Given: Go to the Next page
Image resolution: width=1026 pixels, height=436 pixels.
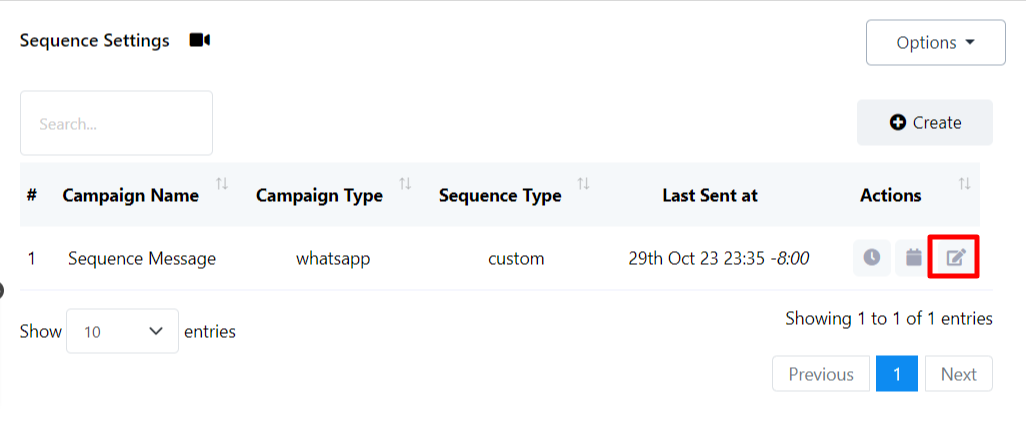Looking at the screenshot, I should [x=958, y=374].
